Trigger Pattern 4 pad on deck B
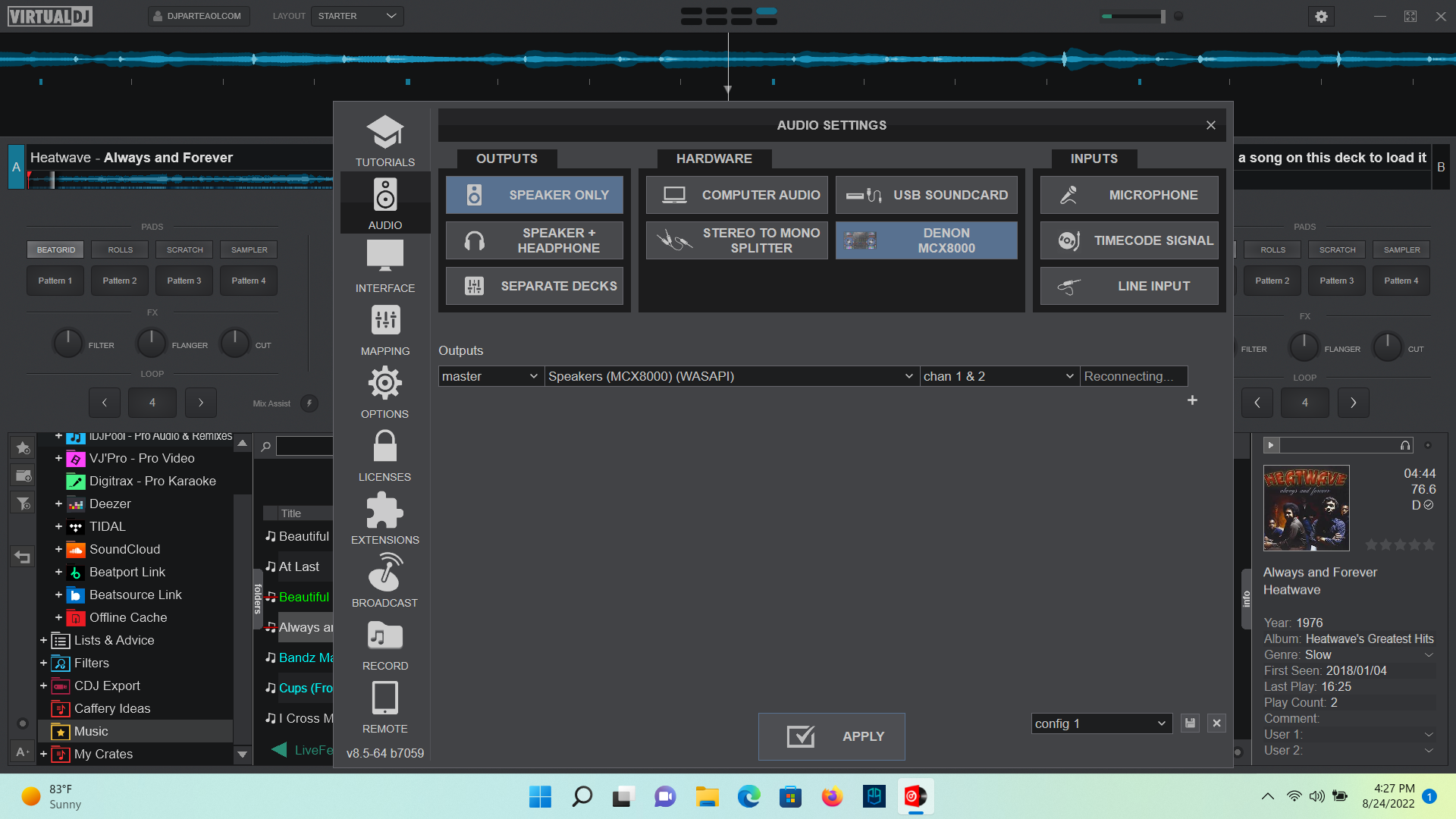Screen dimensions: 1456x819 coord(1401,281)
